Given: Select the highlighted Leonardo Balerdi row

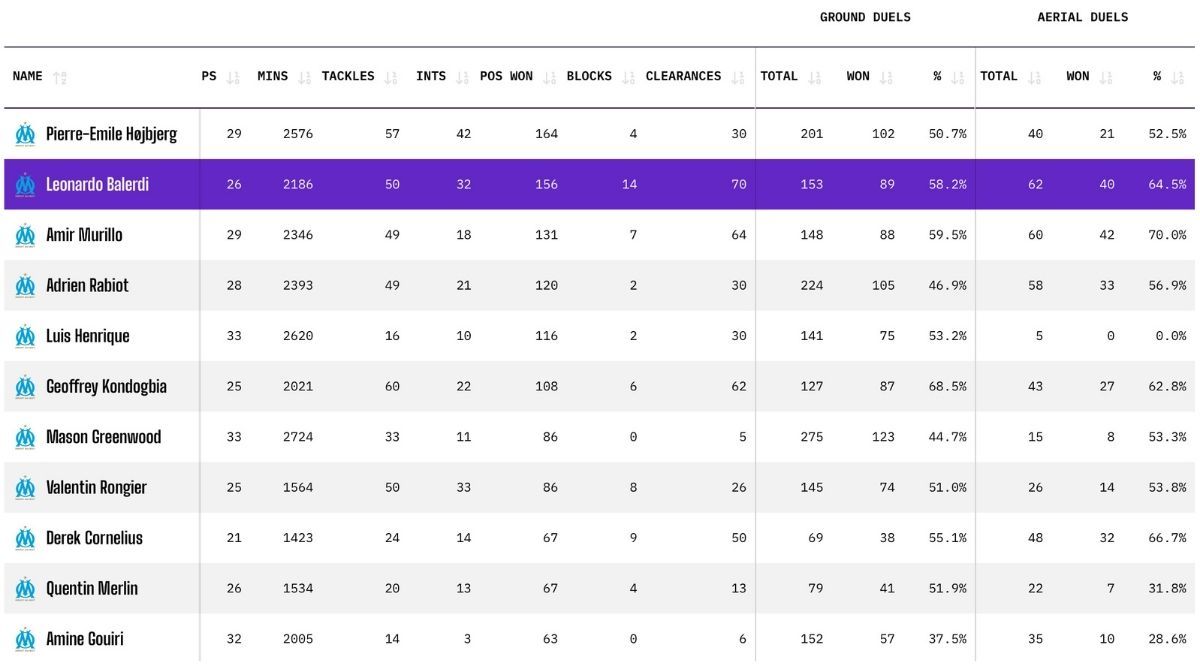Looking at the screenshot, I should 599,184.
